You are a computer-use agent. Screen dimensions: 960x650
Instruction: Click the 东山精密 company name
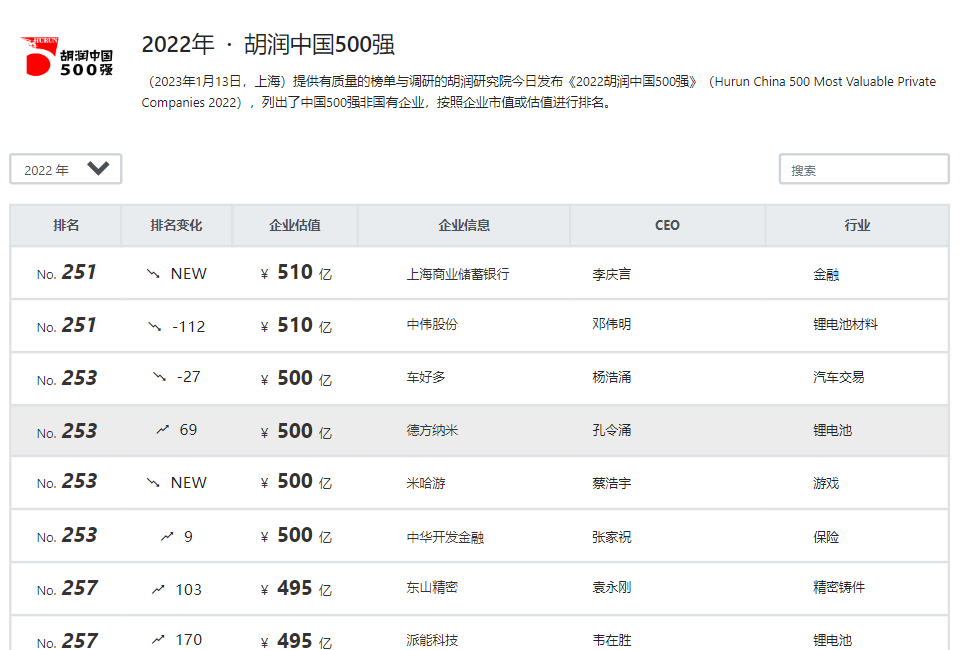(432, 588)
